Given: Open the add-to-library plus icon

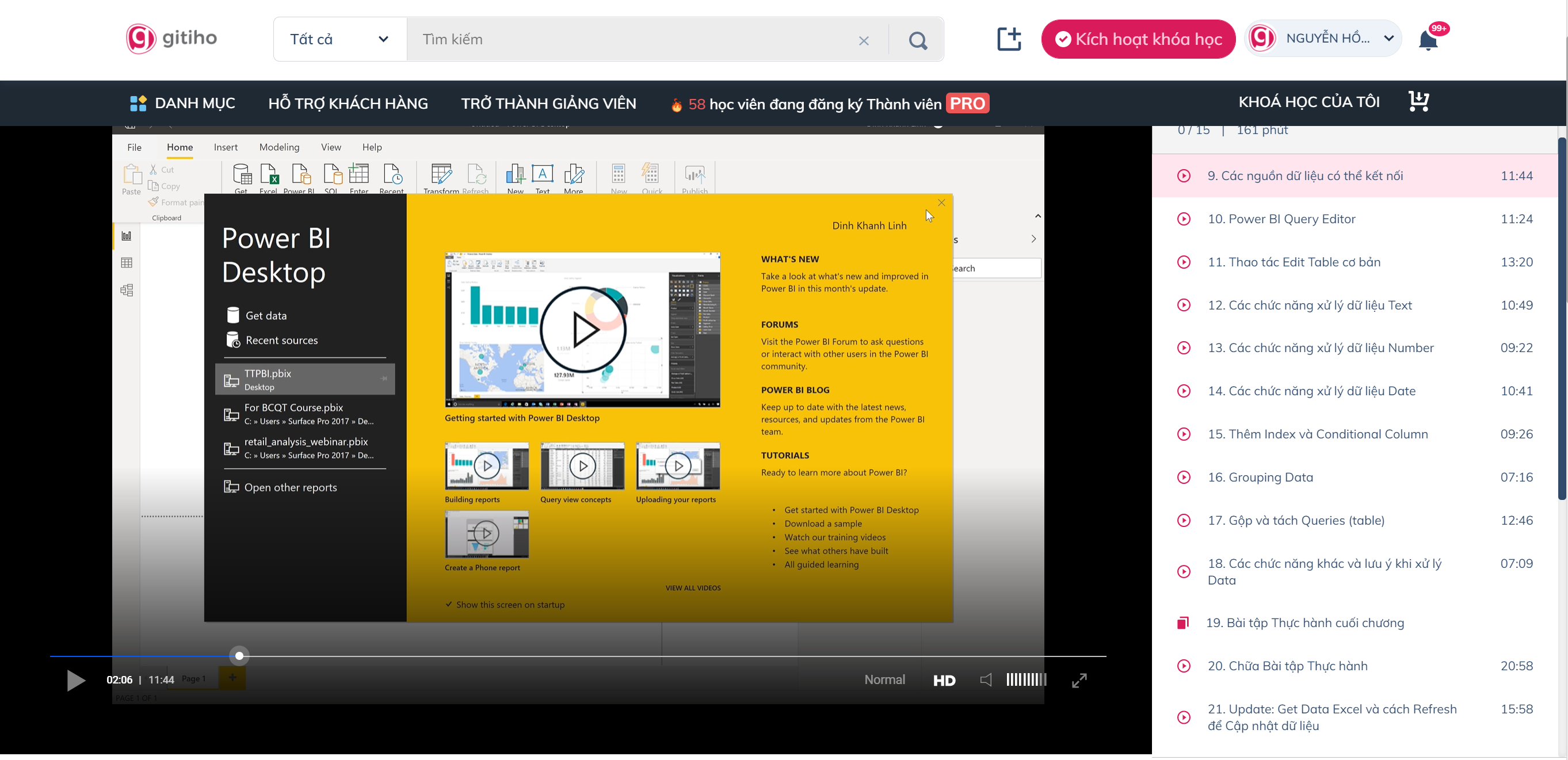Looking at the screenshot, I should (x=1009, y=39).
